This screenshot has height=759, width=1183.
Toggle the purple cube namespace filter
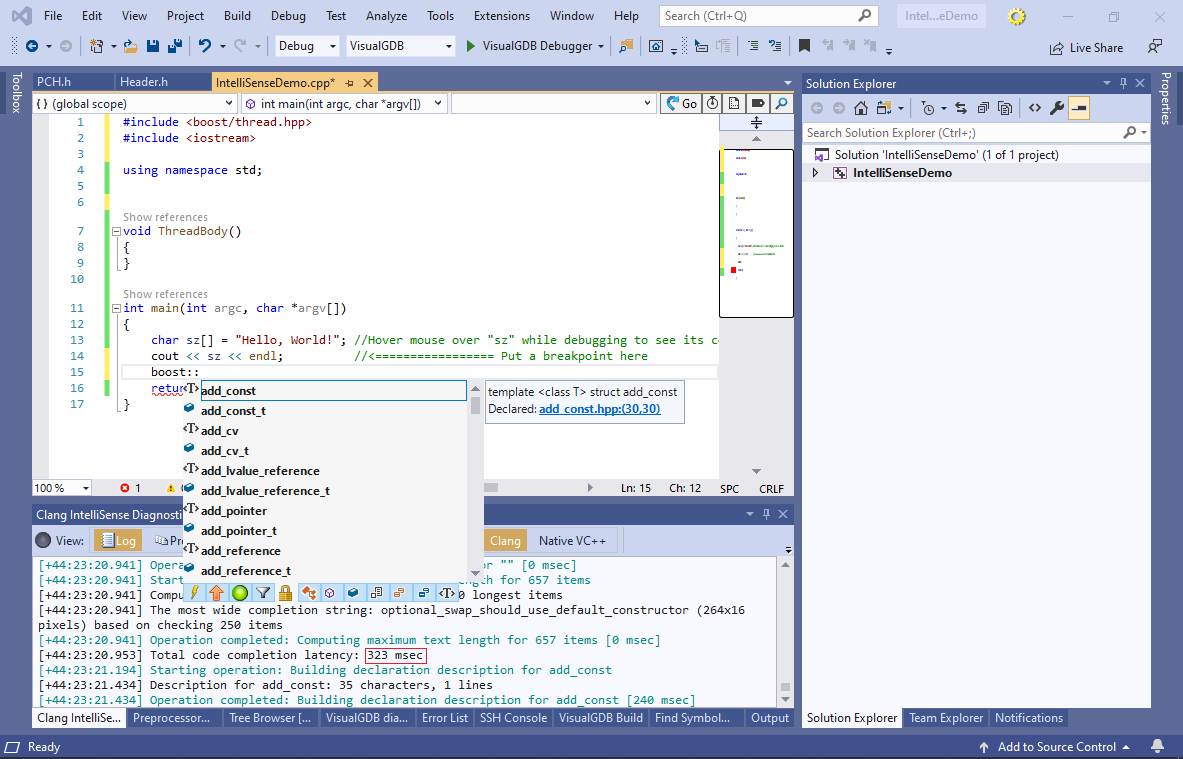tap(330, 593)
